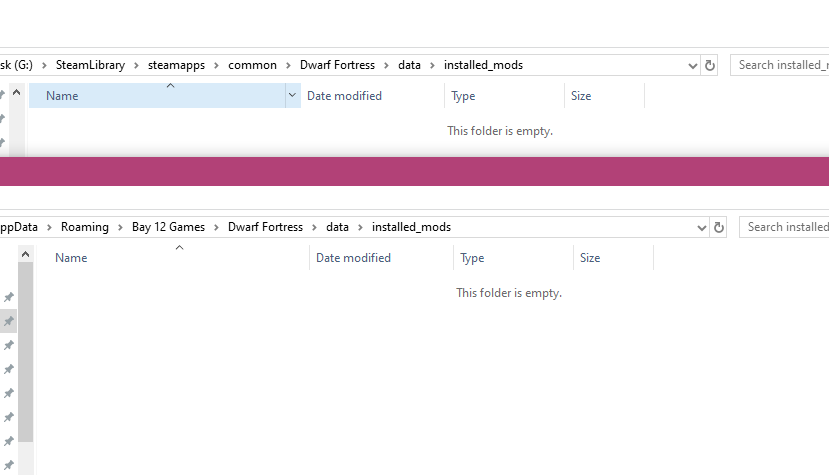Viewport: 829px width, 475px height.
Task: Refresh the bottom AppData installed_mods window
Action: [x=719, y=227]
